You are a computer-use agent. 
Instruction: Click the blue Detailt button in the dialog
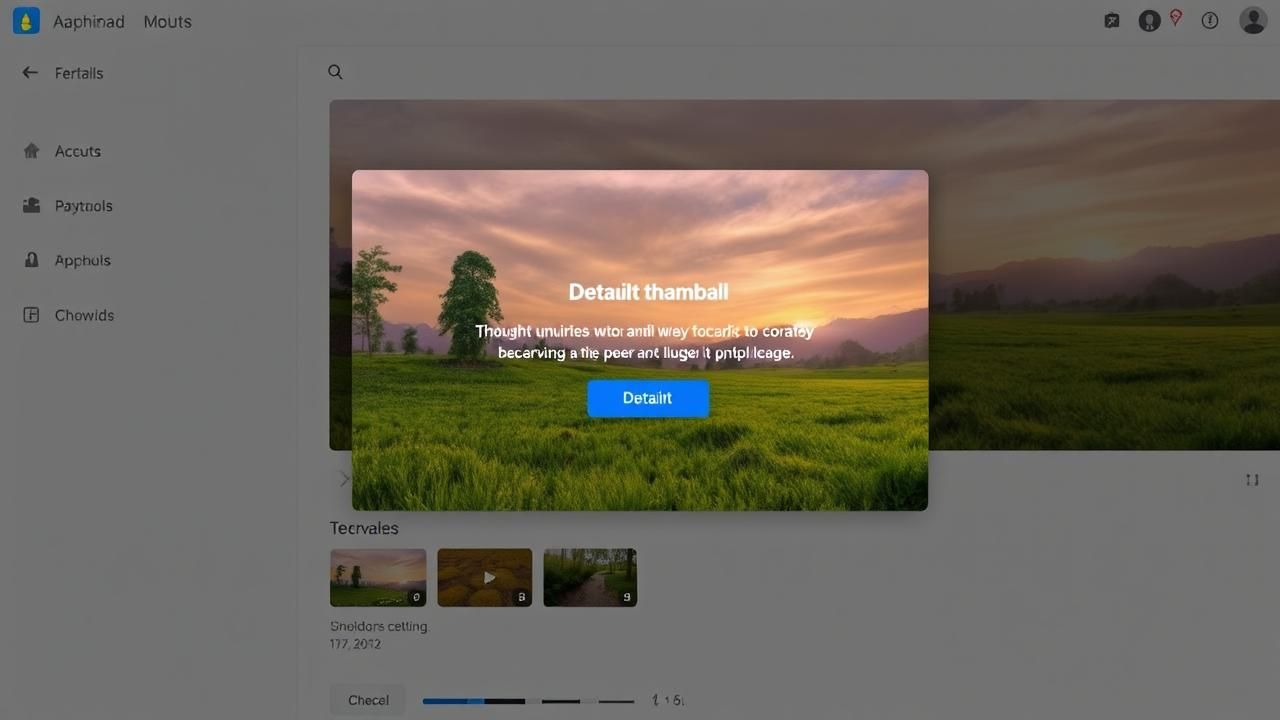click(x=648, y=398)
